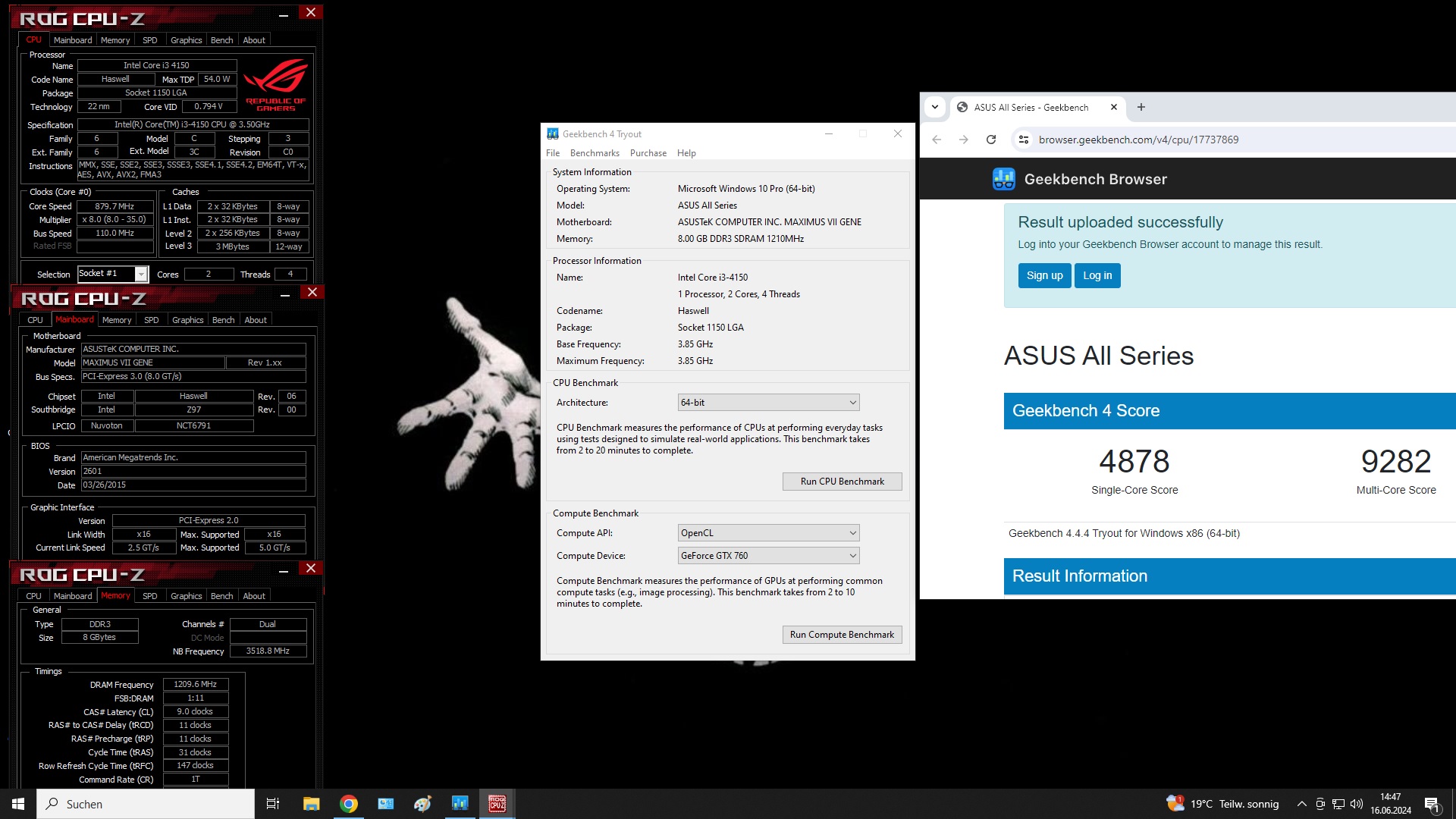Select Bench tab in bottom CPU-Z window
Viewport: 1456px width, 819px height.
point(221,596)
